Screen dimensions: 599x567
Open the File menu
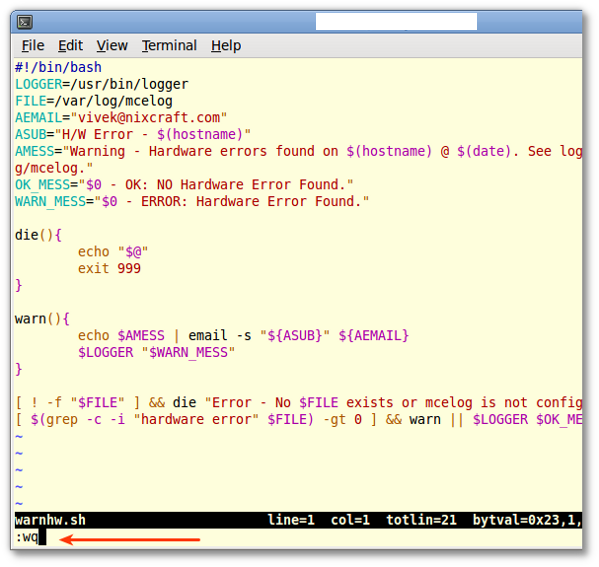tap(33, 46)
